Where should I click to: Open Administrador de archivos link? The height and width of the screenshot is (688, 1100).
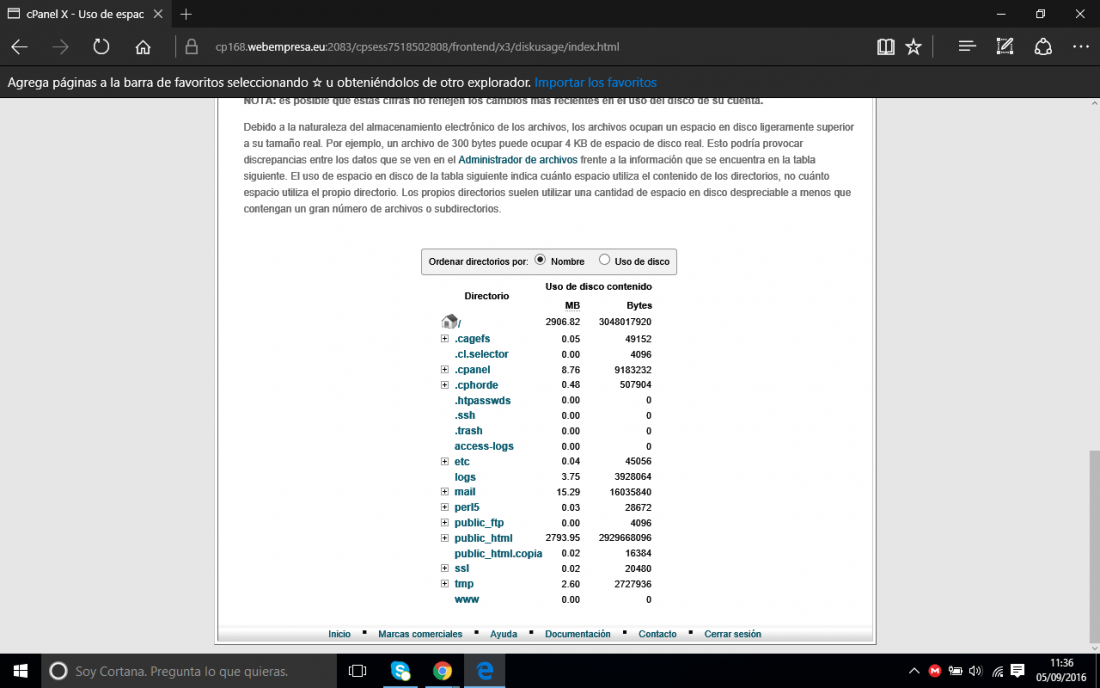point(518,160)
